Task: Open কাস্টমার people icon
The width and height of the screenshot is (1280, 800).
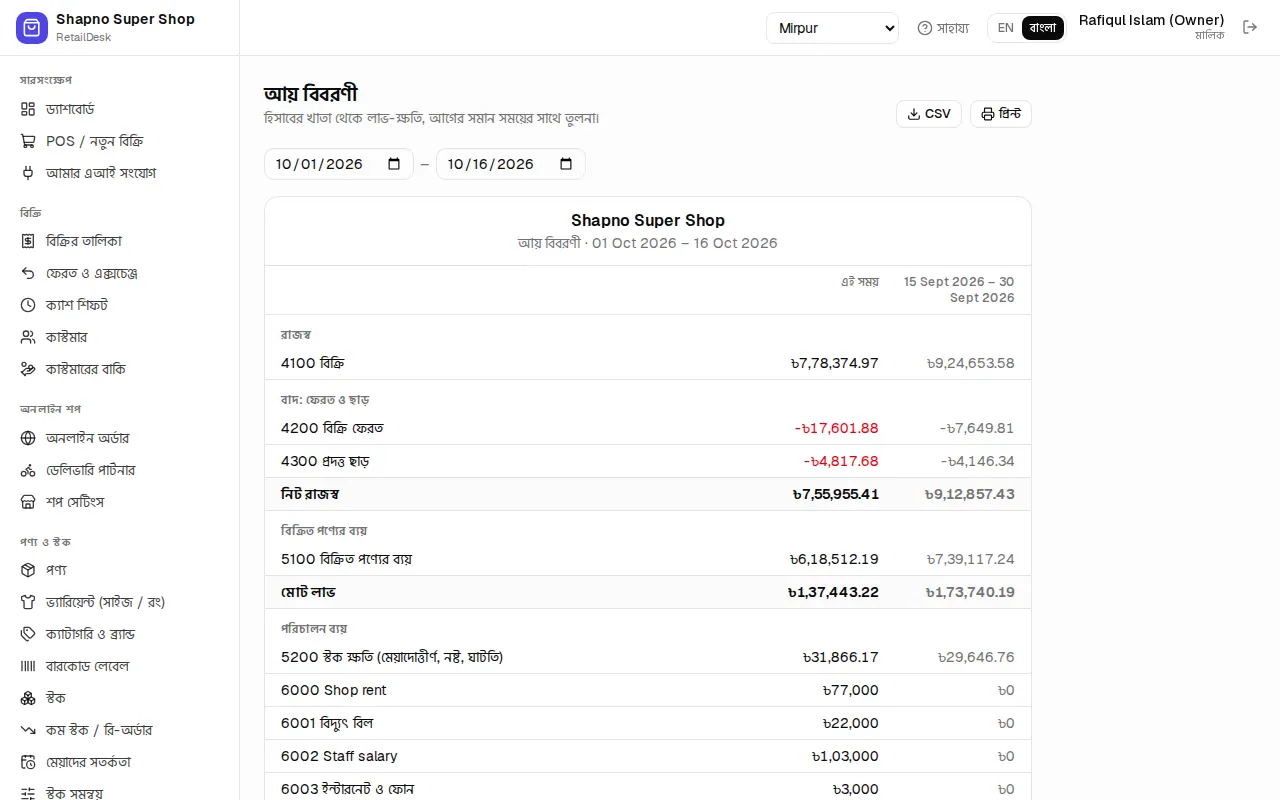Action: (28, 337)
